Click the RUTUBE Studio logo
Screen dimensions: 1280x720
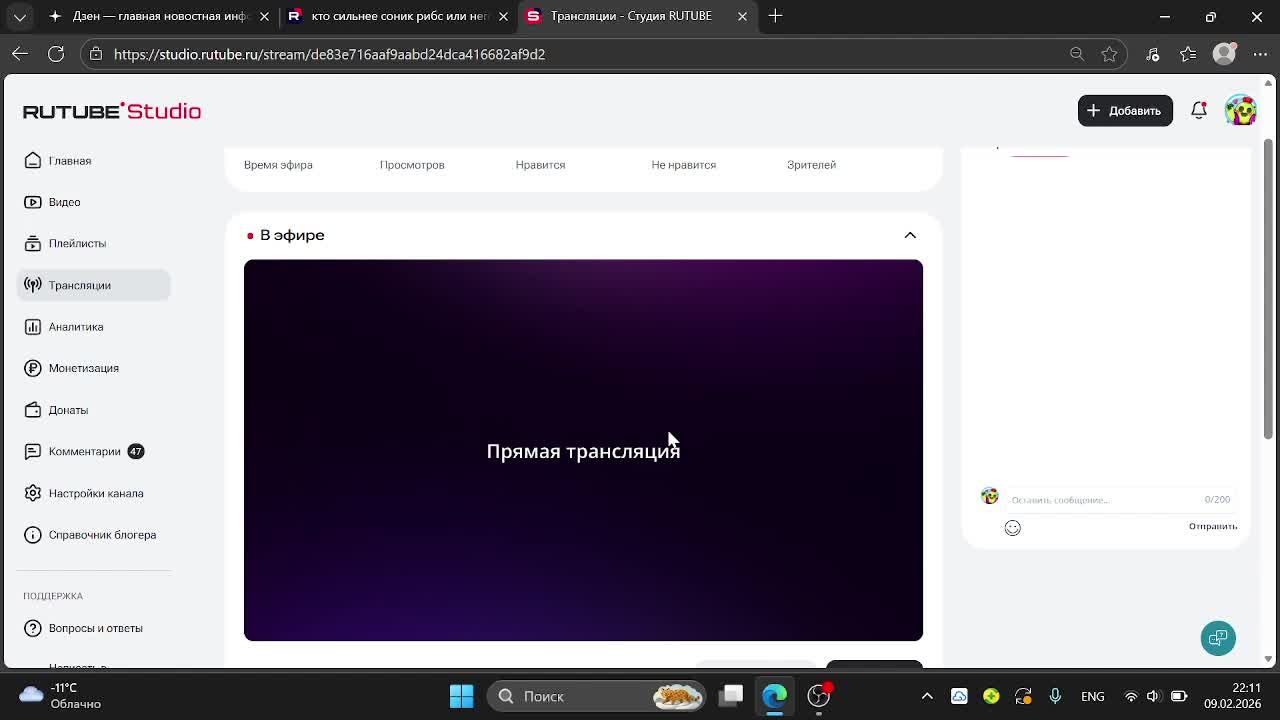pyautogui.click(x=112, y=111)
